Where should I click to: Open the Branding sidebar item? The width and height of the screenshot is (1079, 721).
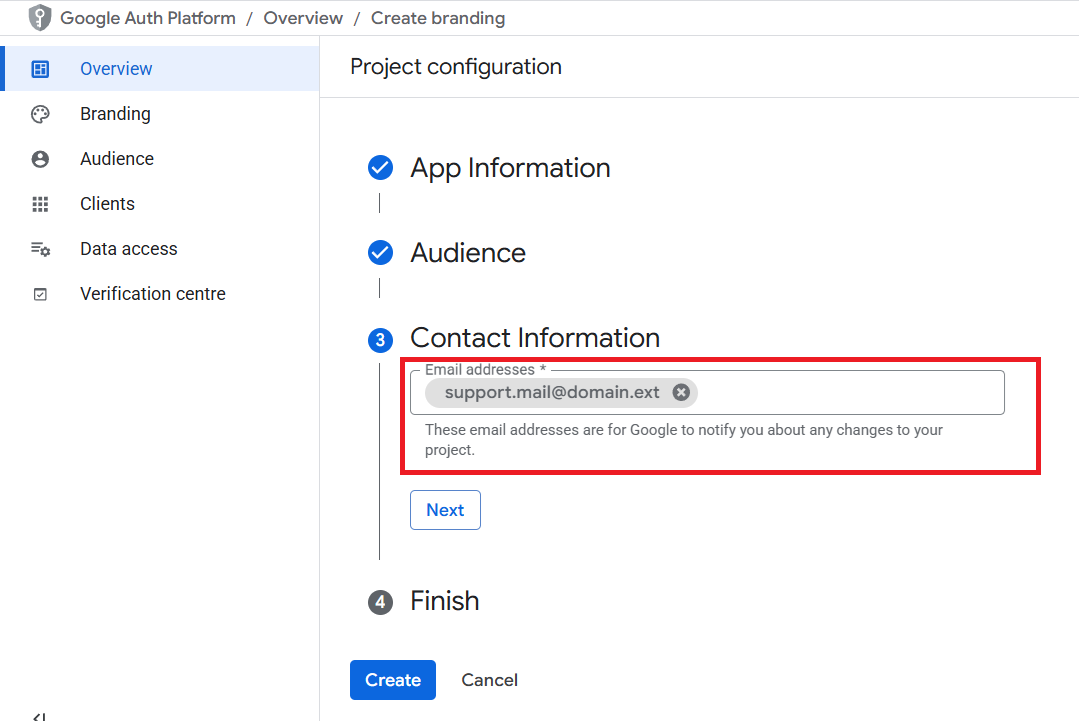tap(160, 114)
